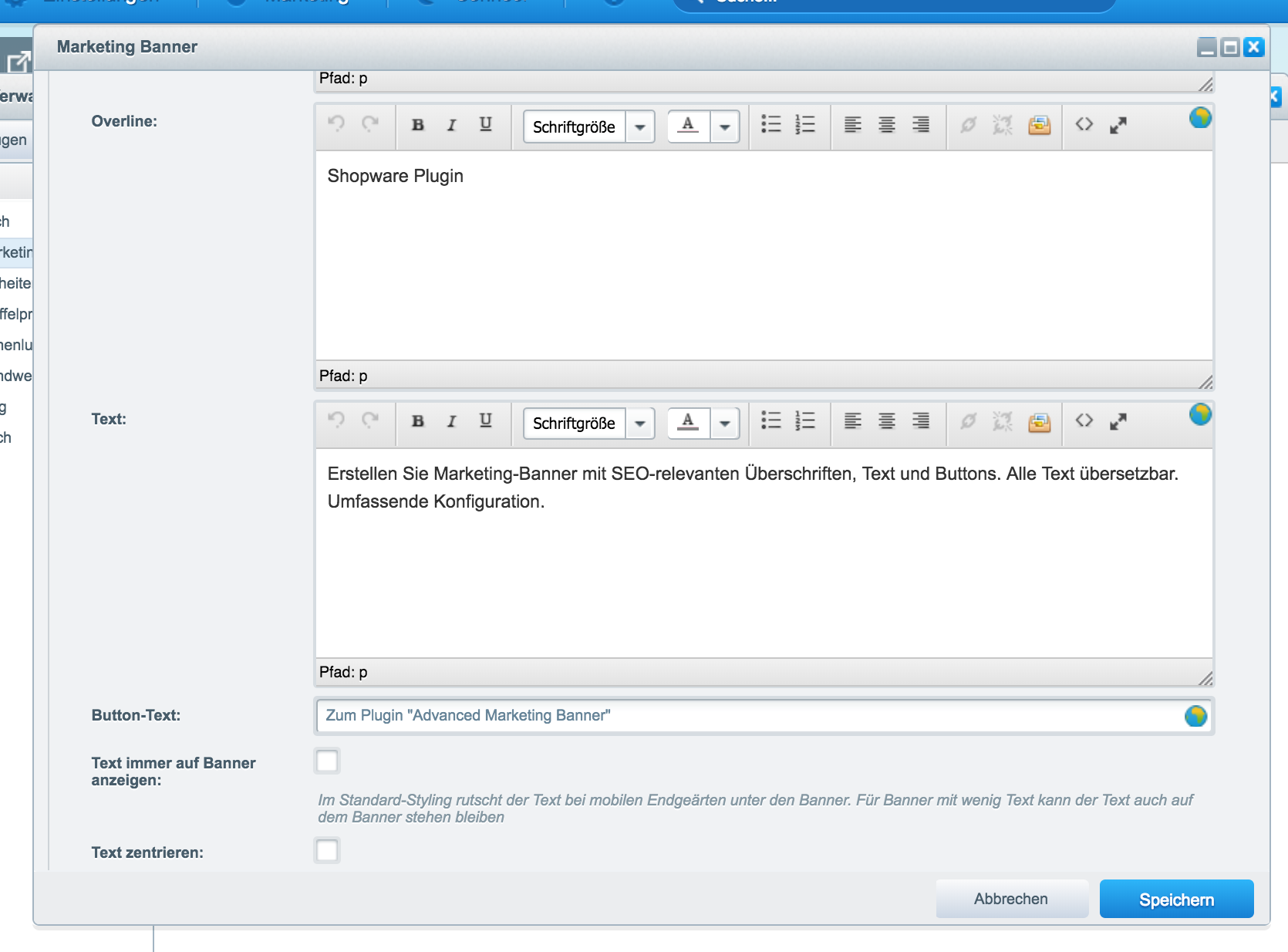1288x952 pixels.
Task: Insert bullet list in Text editor
Action: [771, 420]
